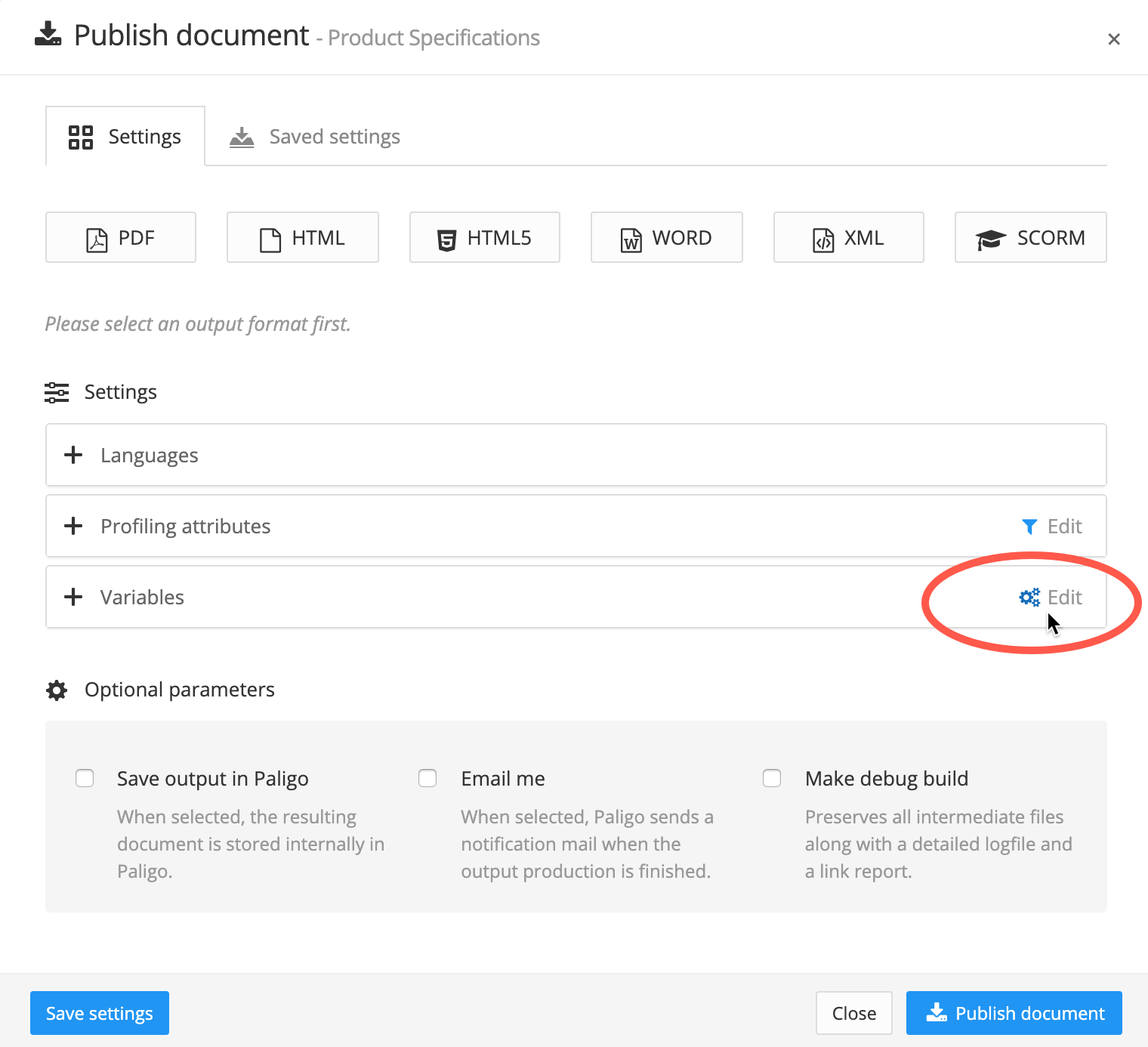Click the gears icon in Variables row
The image size is (1148, 1047).
[1029, 598]
